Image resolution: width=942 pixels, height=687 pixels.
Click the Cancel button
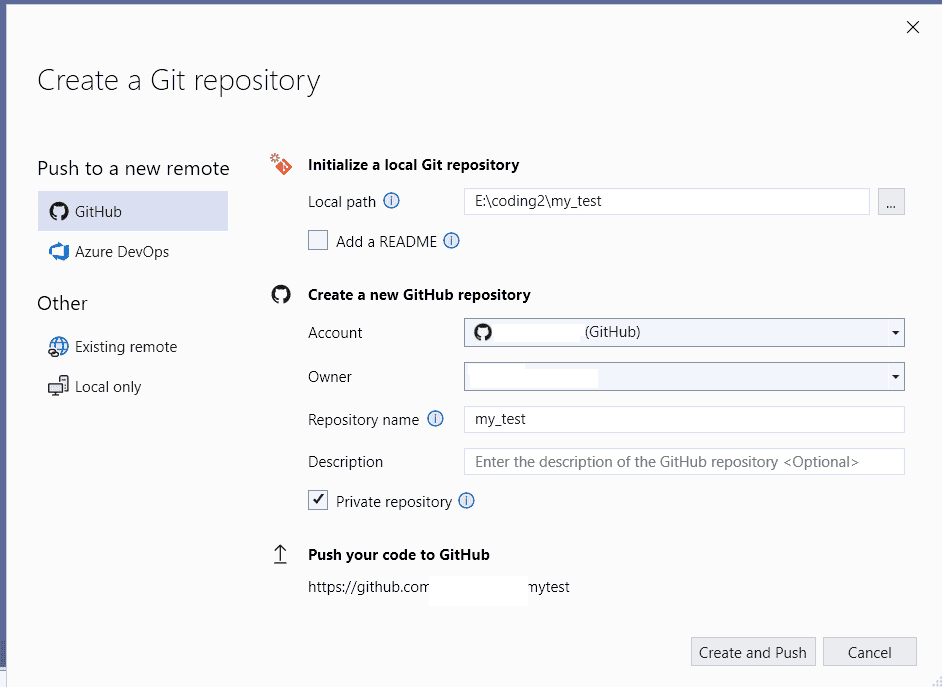pos(869,652)
